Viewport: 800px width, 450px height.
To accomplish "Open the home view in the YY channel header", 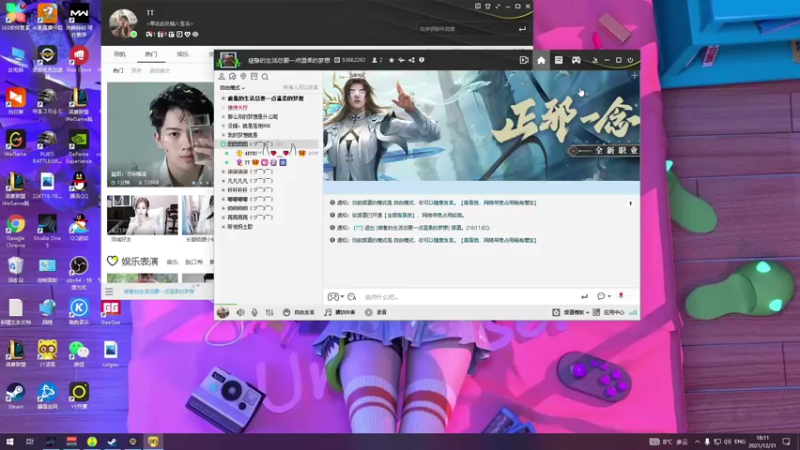I will 541,60.
